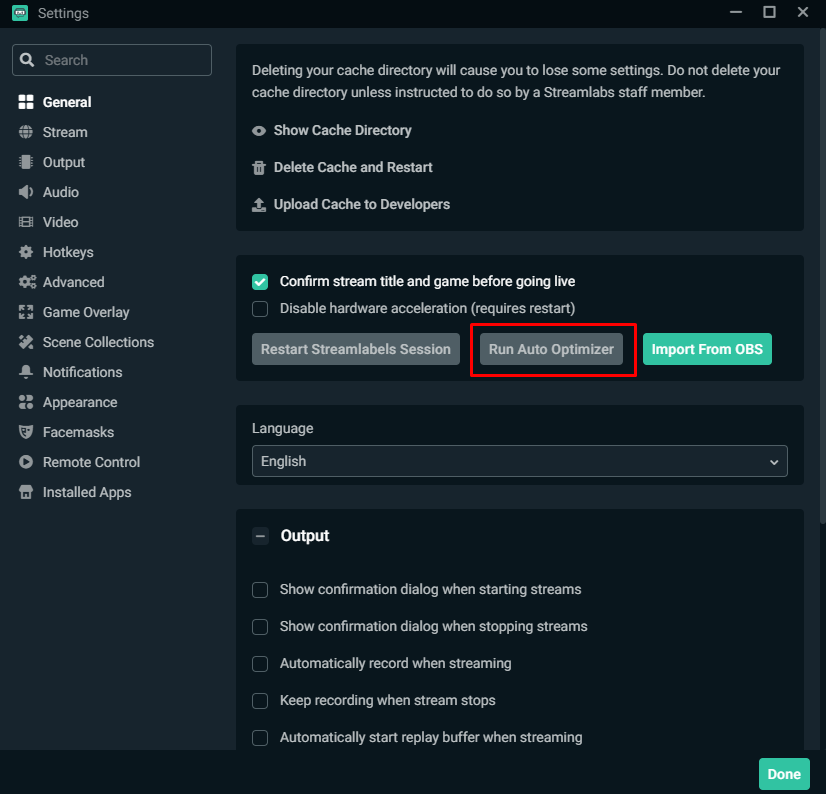Click the Language label text
826x794 pixels.
282,428
